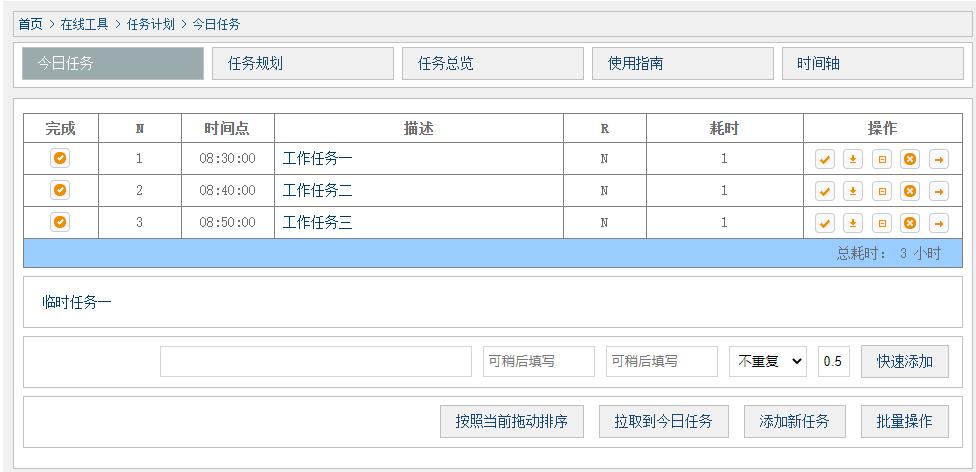Open the 不重复 repeat dropdown
Screen dimensions: 976x472
(768, 361)
